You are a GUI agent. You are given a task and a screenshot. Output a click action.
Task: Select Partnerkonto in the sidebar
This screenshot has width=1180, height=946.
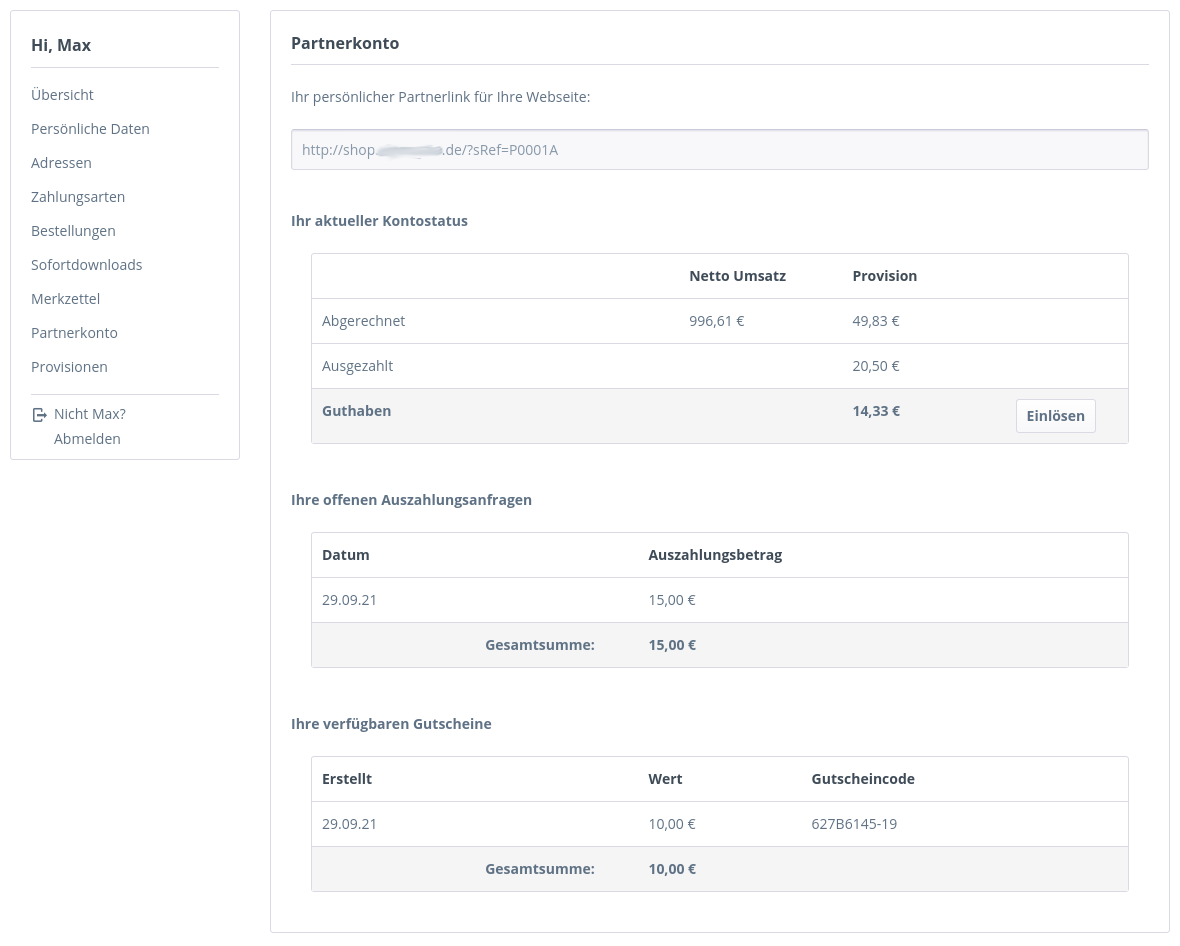coord(74,333)
